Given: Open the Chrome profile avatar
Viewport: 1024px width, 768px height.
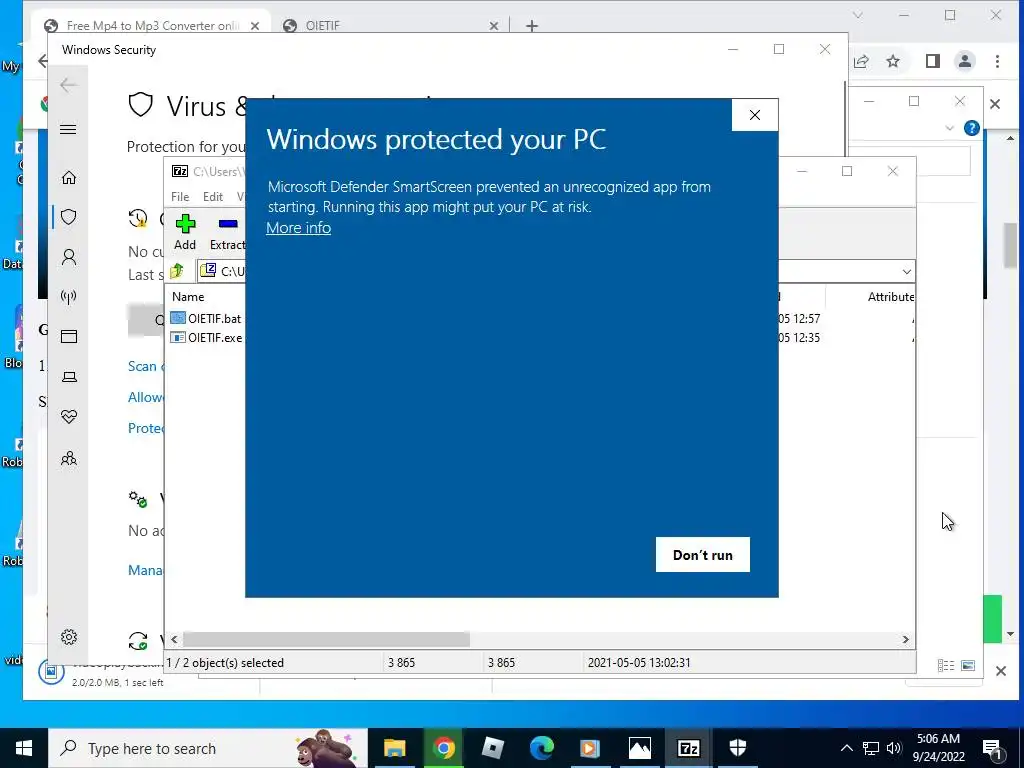Looking at the screenshot, I should pos(965,61).
